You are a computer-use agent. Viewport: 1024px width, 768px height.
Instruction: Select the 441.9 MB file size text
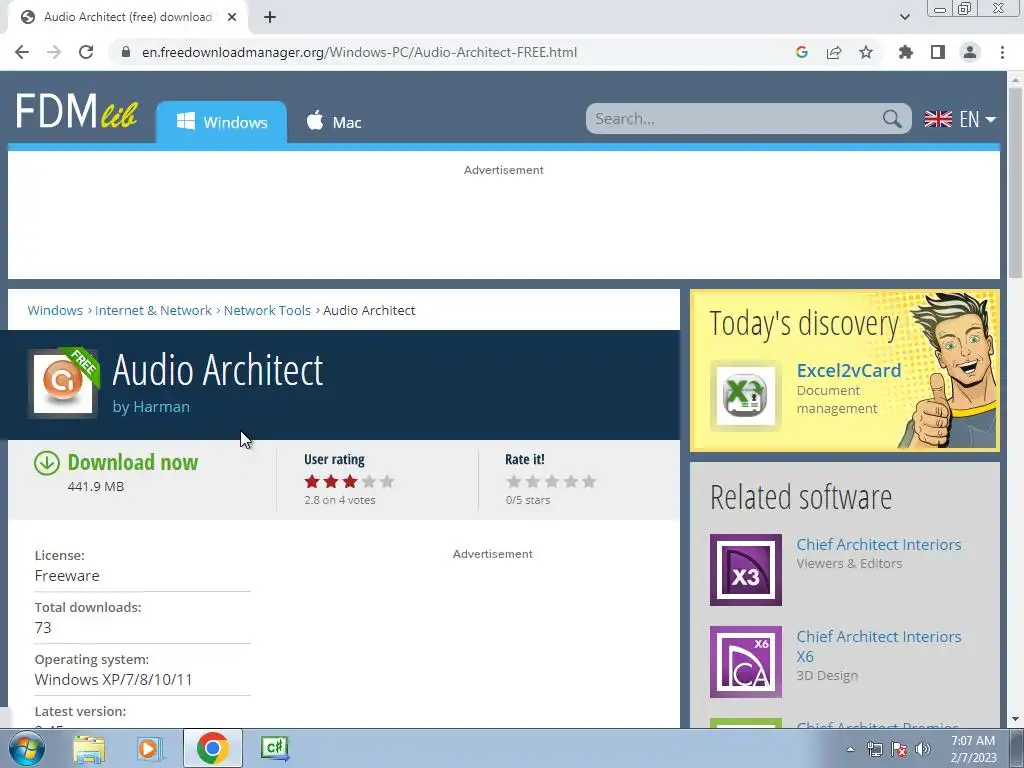[95, 487]
